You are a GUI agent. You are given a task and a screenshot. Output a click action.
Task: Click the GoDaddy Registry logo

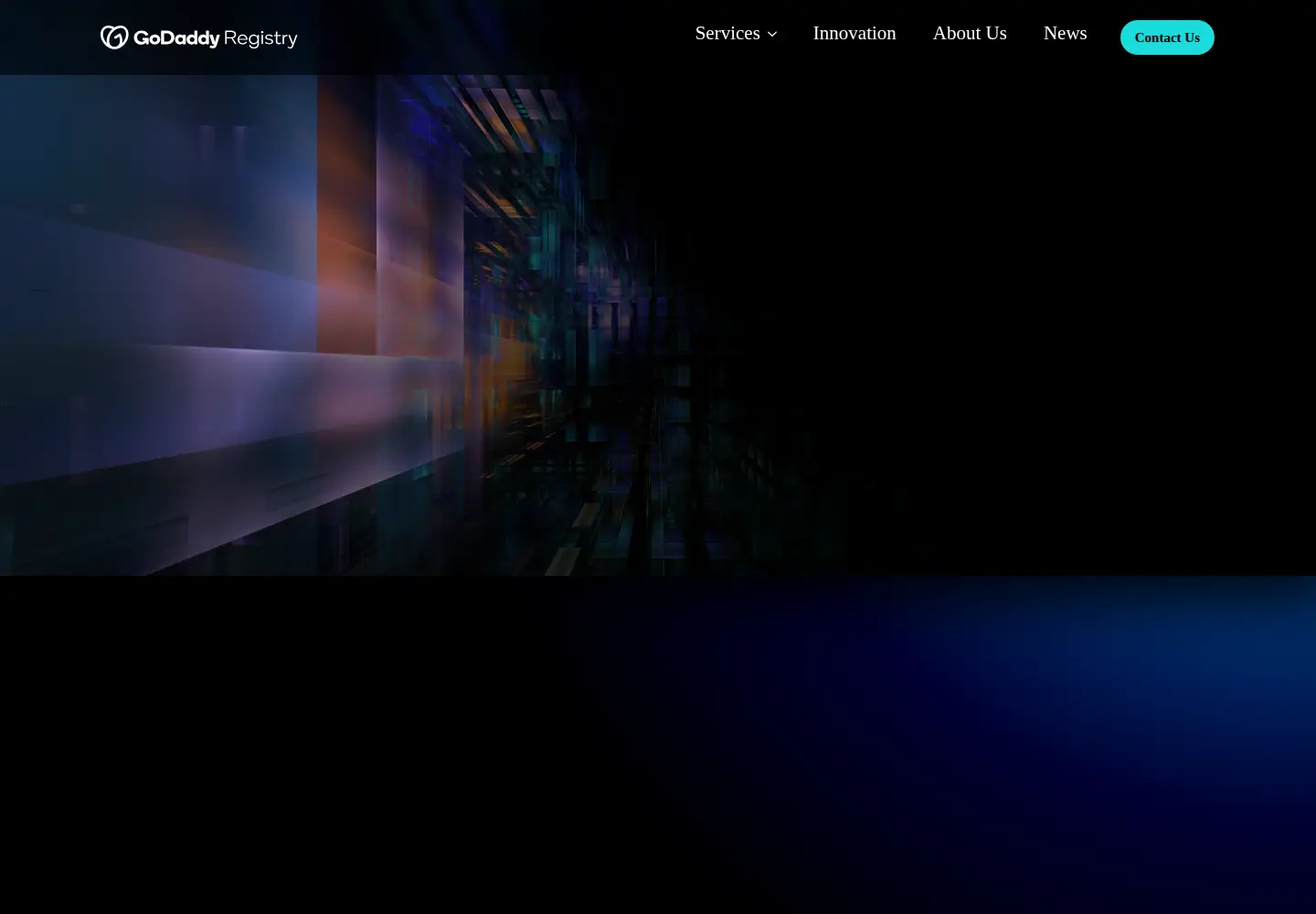[198, 37]
